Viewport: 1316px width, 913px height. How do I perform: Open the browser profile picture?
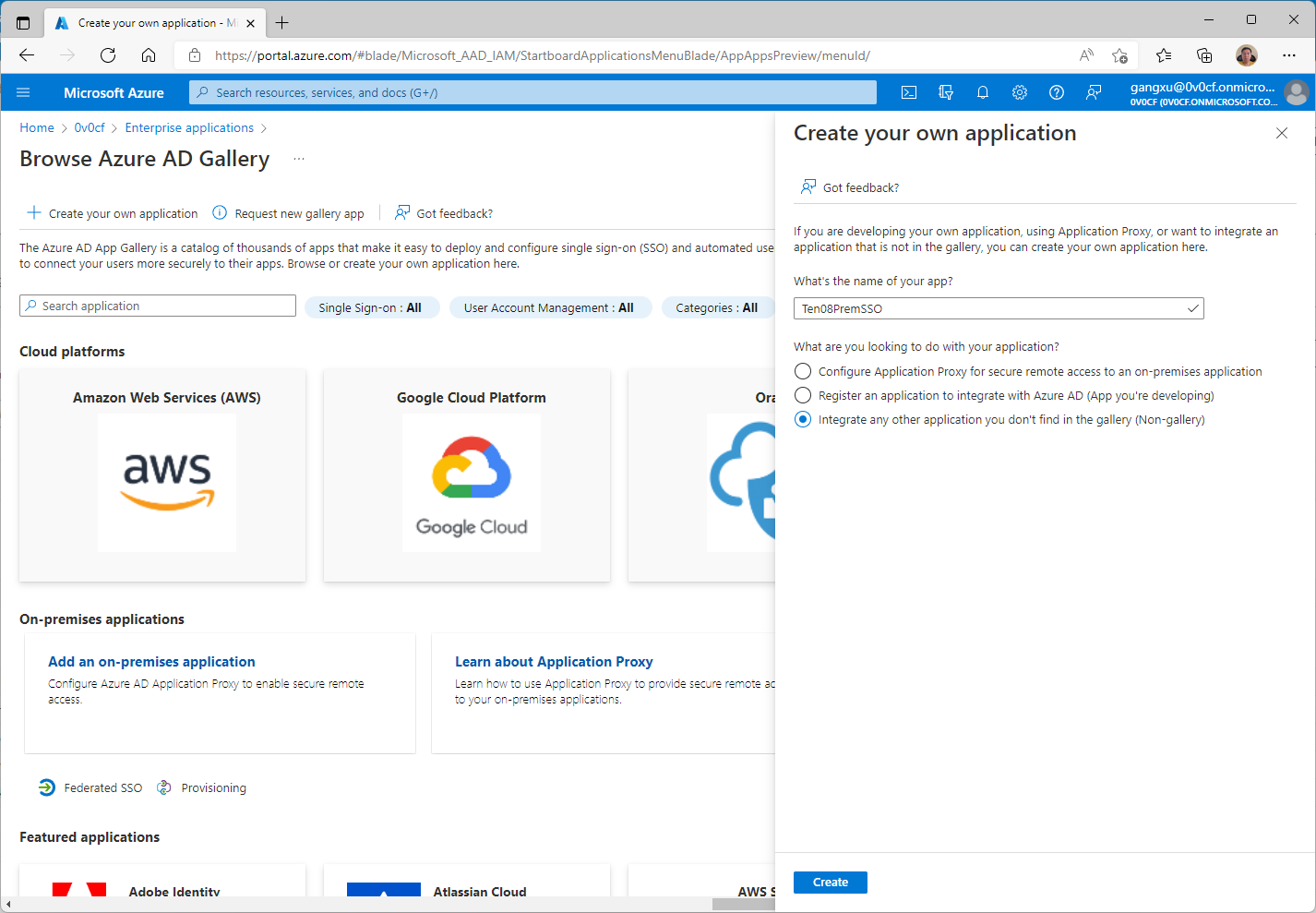[1247, 55]
